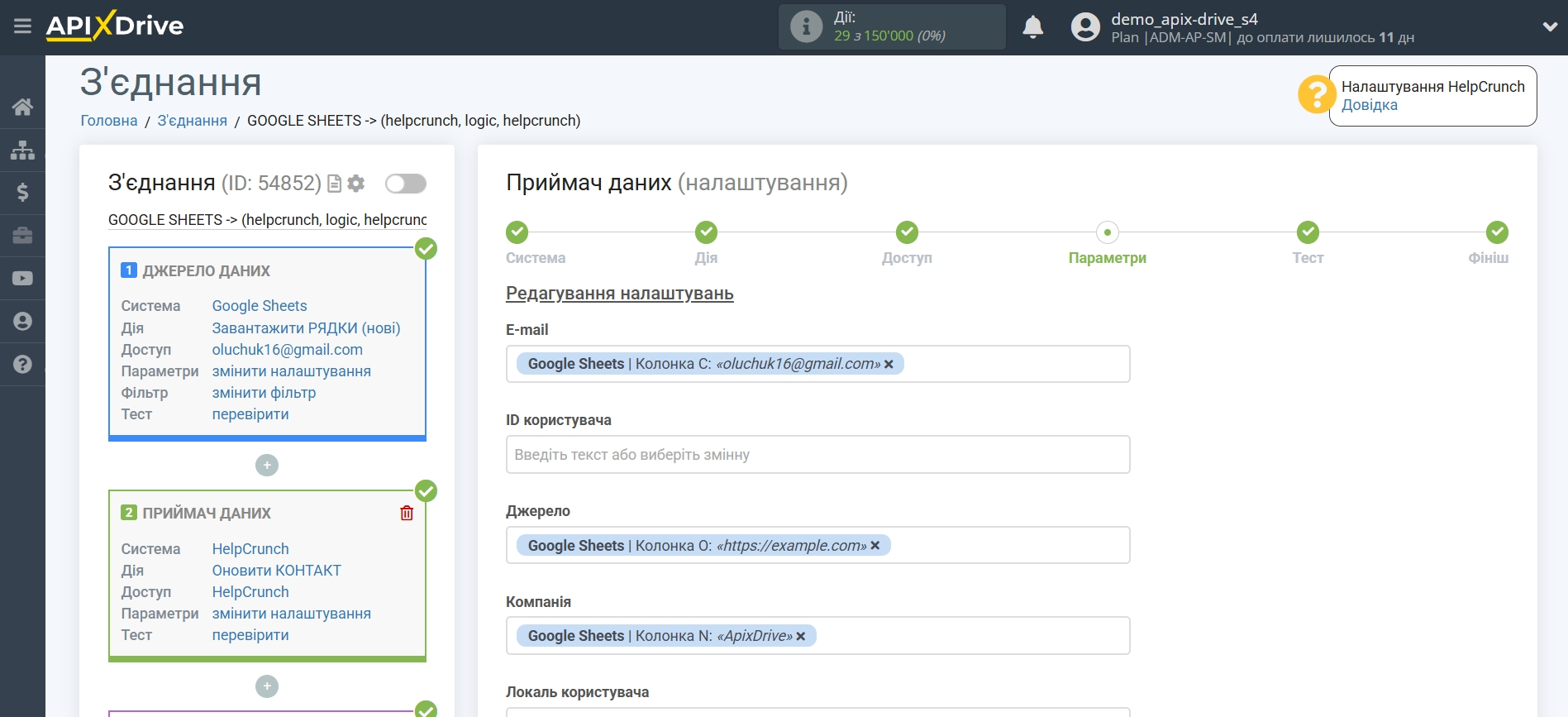Click the ID користувача input field

[818, 455]
